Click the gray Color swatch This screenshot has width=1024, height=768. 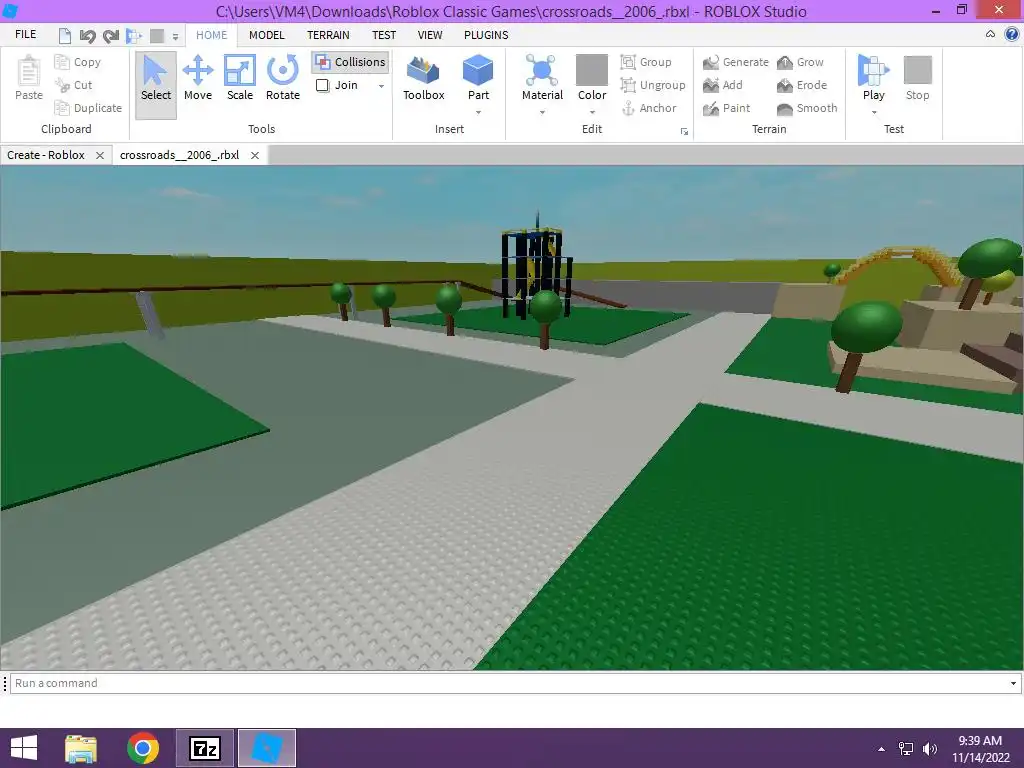click(592, 69)
